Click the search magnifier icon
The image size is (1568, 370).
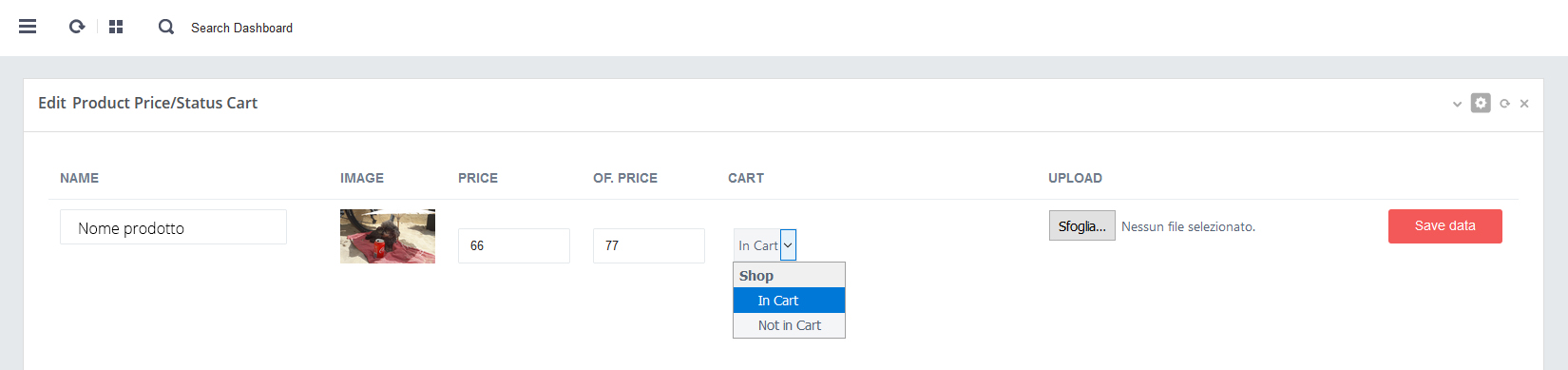coord(166,27)
